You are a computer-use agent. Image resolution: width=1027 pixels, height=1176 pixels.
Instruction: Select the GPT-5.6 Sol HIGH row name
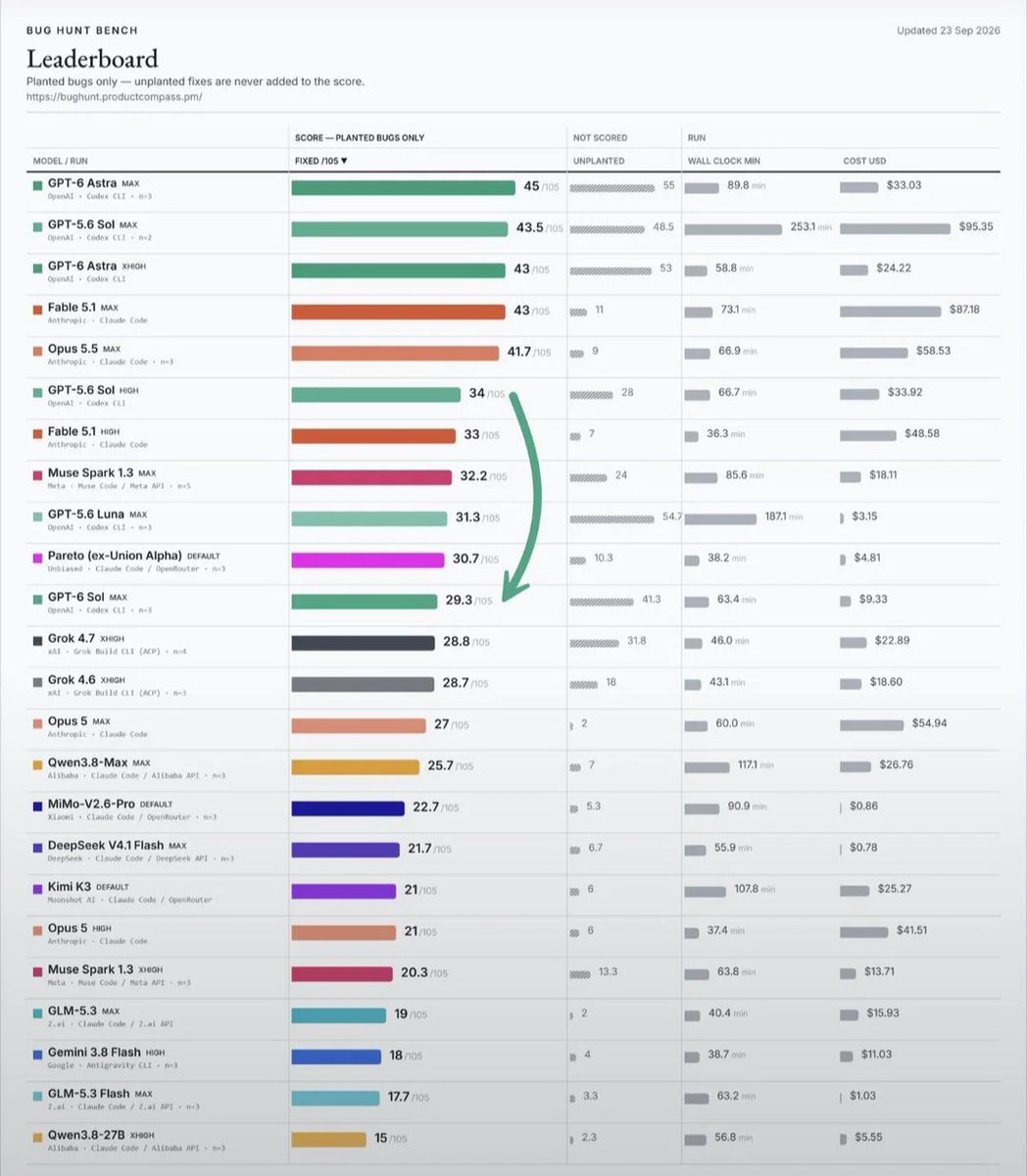93,390
